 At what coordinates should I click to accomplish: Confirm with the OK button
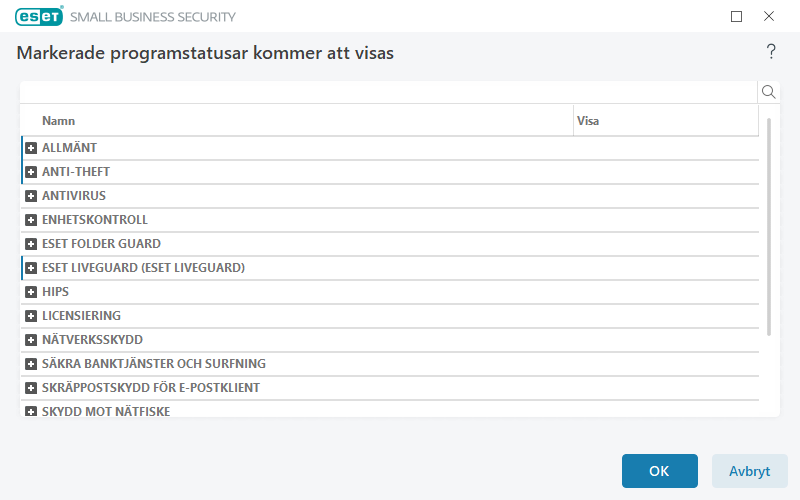point(659,471)
